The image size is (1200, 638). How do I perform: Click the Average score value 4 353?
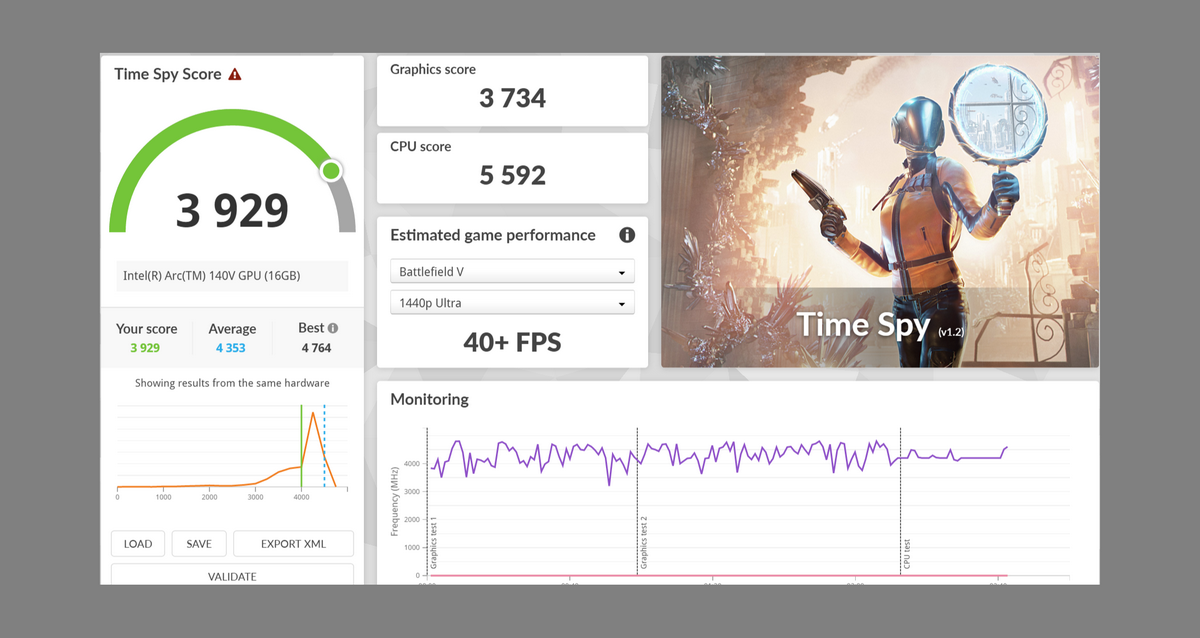(231, 348)
